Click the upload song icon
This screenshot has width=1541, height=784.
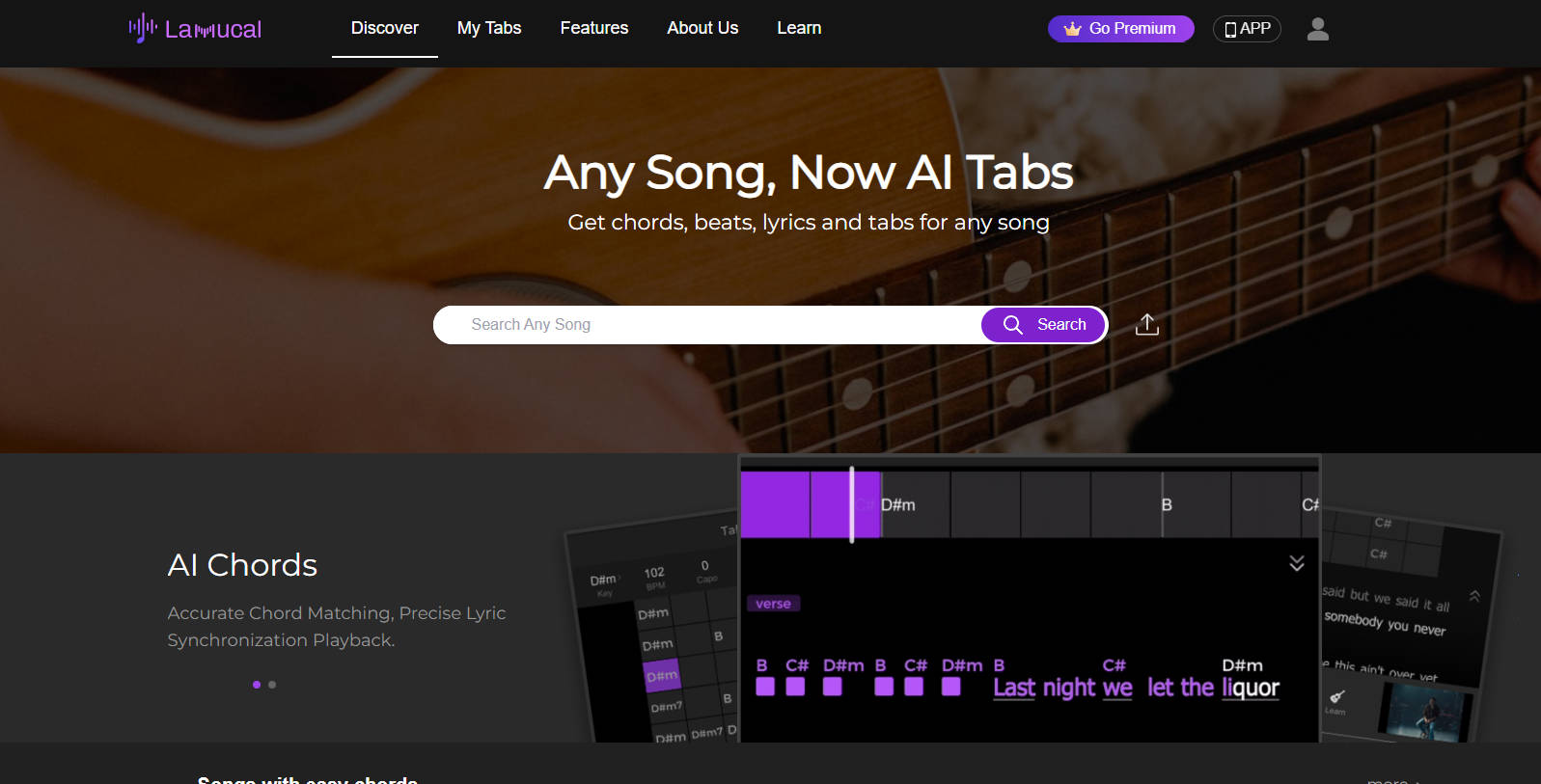click(1146, 325)
